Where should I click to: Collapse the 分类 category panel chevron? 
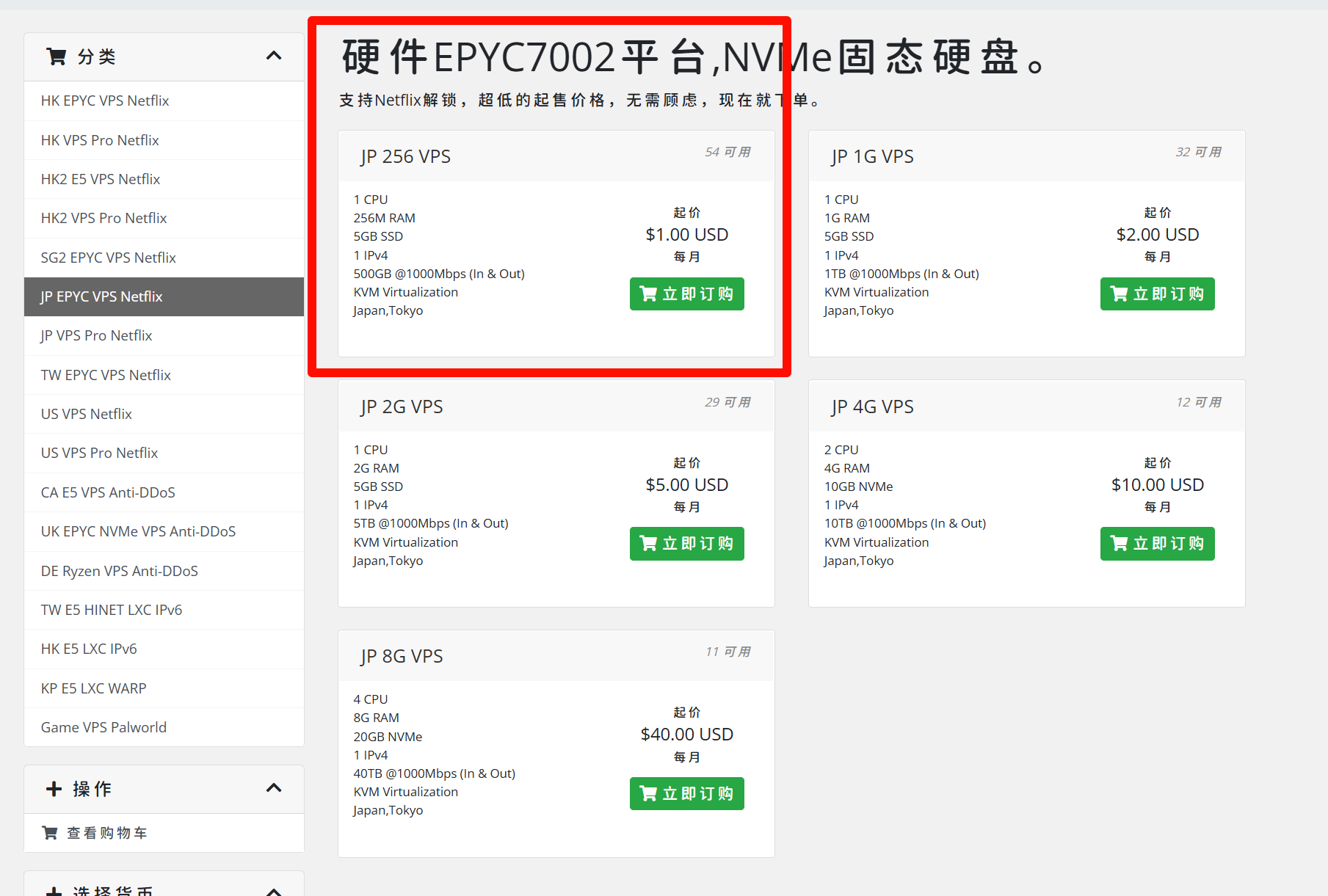click(x=274, y=57)
